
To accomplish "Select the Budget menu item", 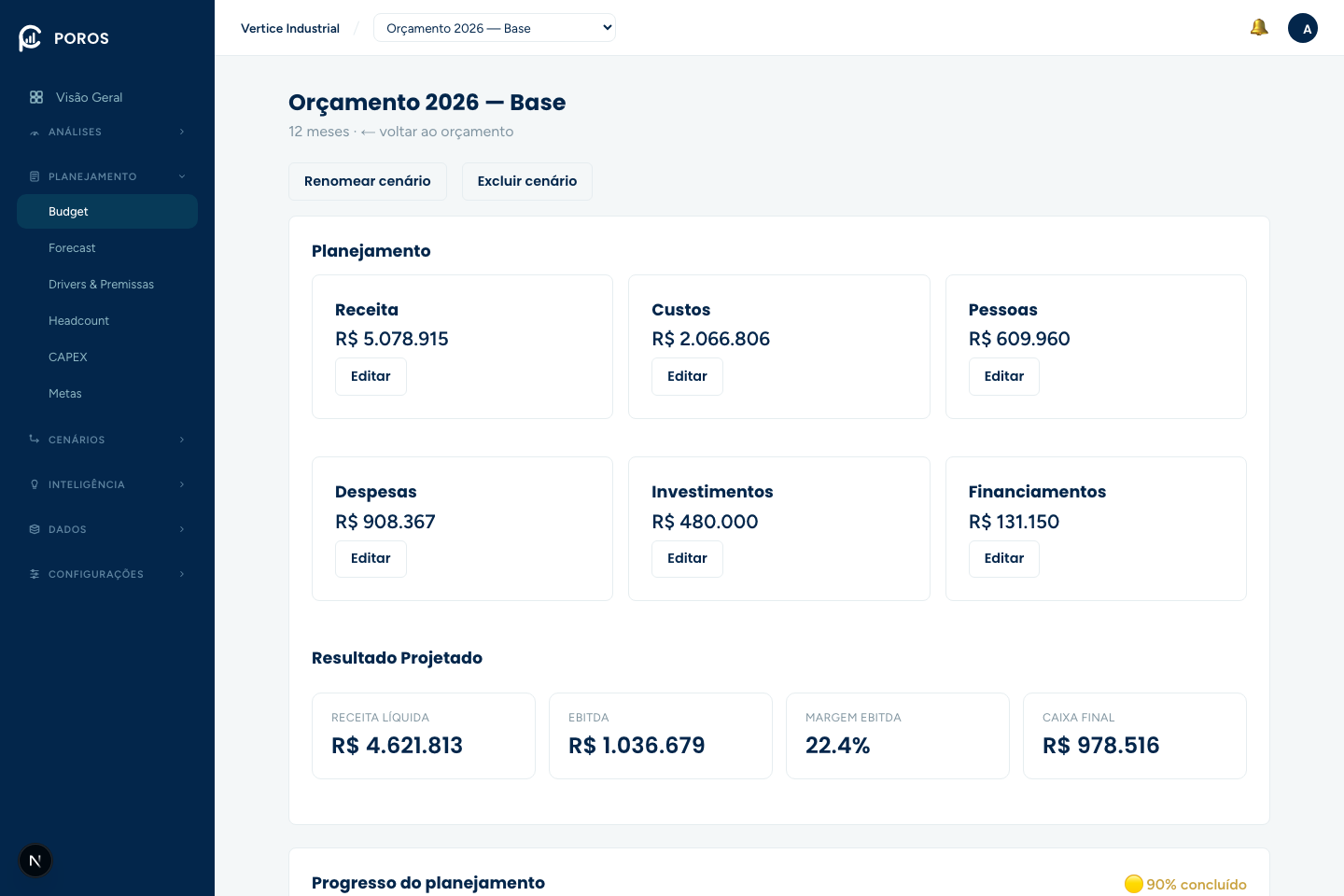I will [x=107, y=212].
